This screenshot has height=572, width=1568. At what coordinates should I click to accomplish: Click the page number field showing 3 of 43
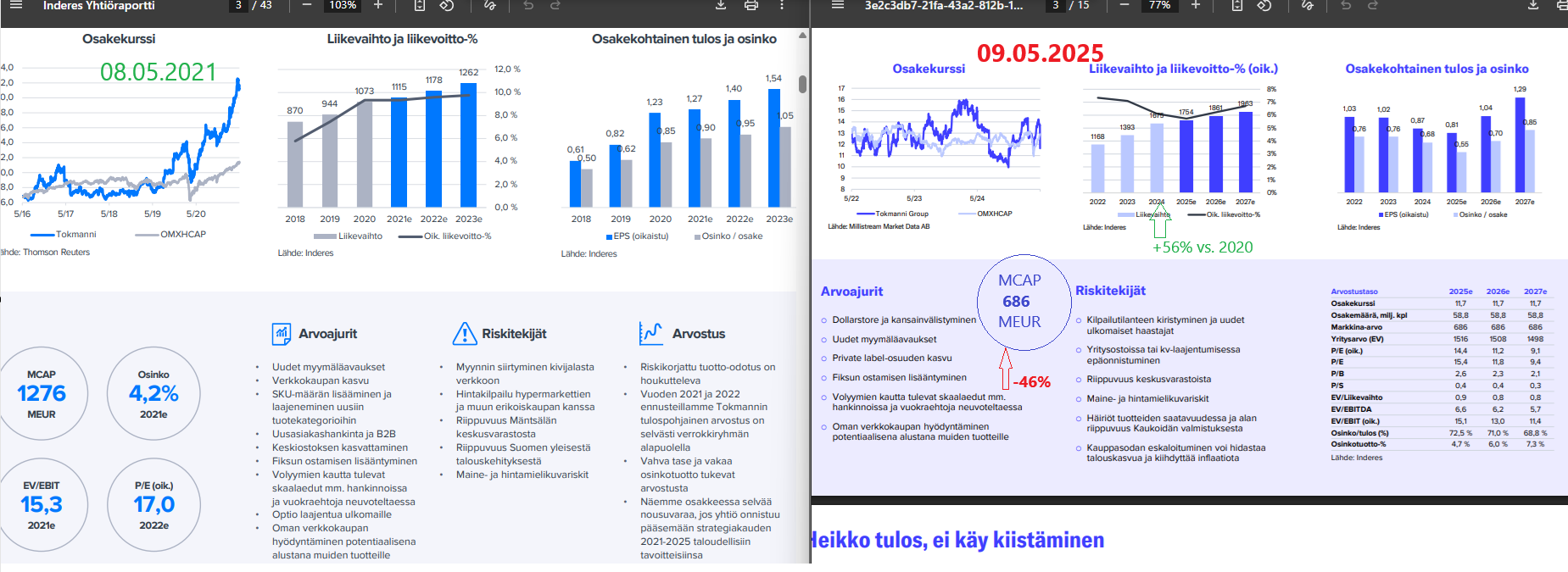tap(238, 5)
